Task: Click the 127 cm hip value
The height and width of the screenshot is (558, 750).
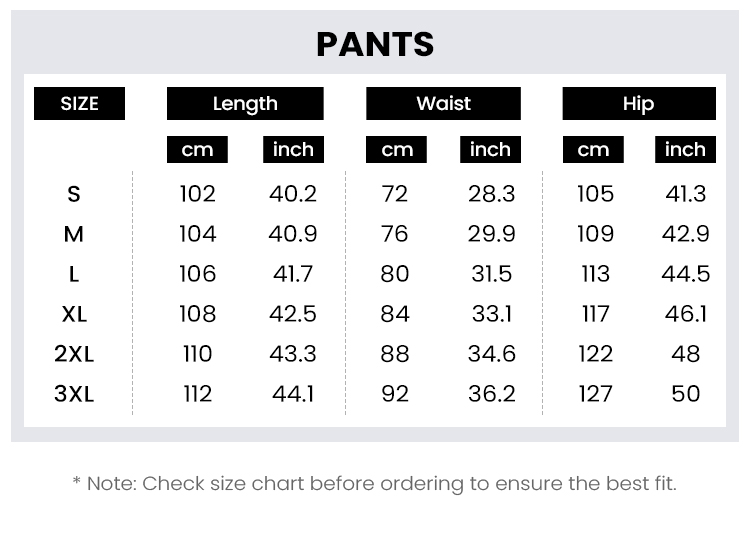Action: tap(595, 394)
